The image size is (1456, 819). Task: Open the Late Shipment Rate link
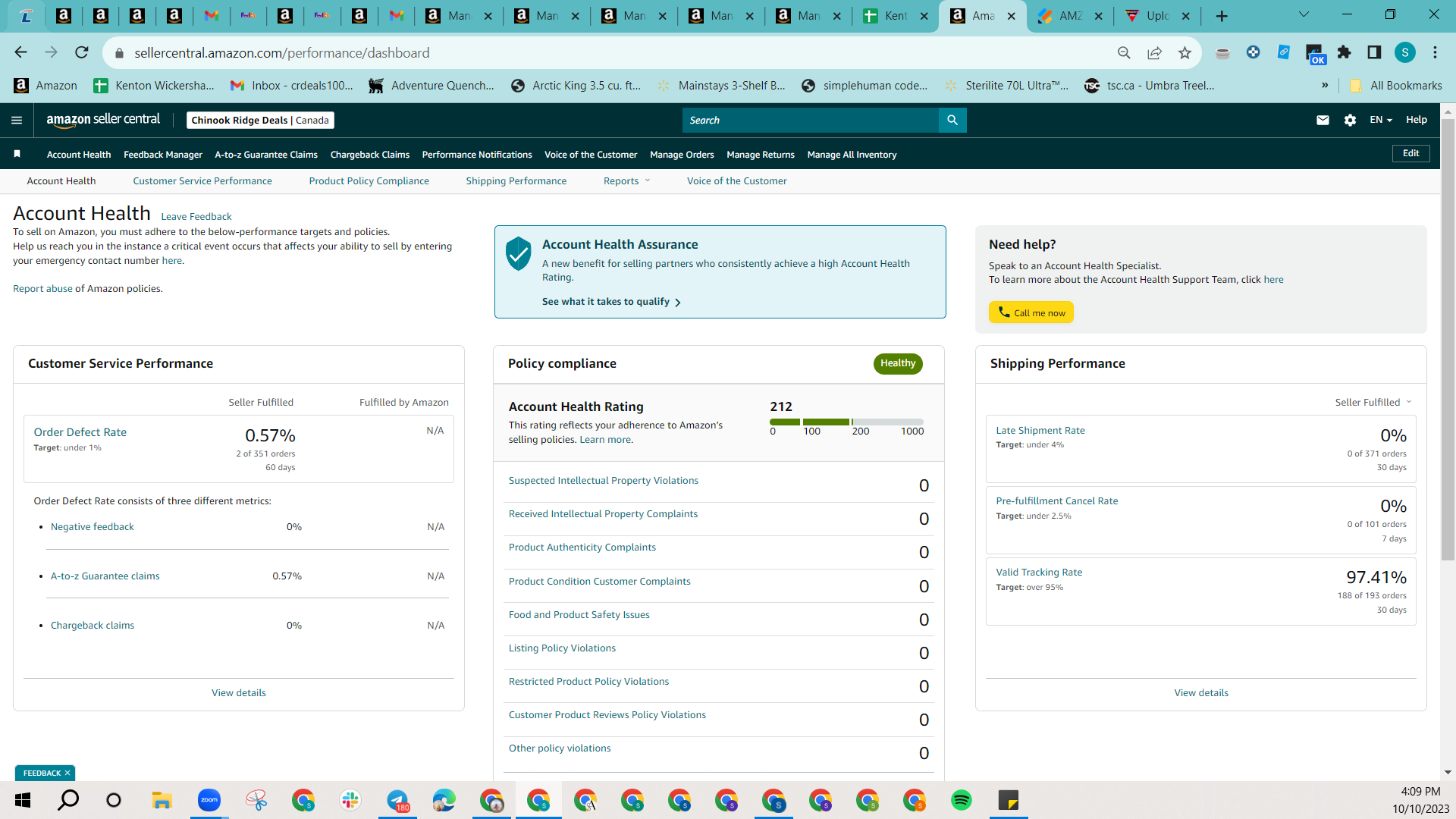pos(1040,431)
